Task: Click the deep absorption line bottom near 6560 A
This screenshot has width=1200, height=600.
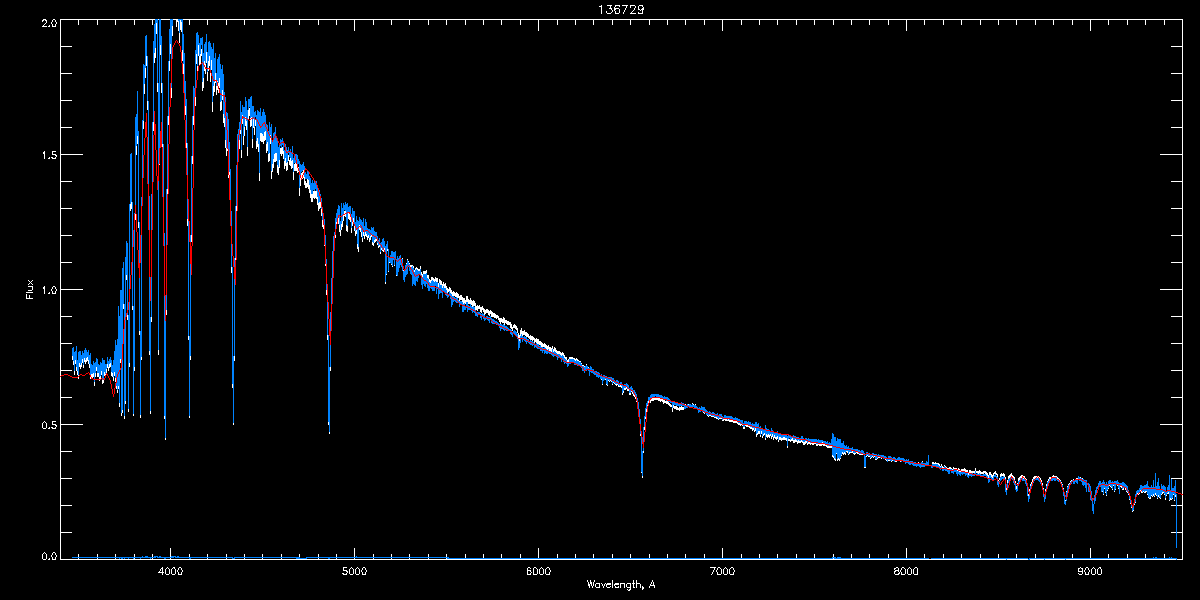Action: (642, 472)
